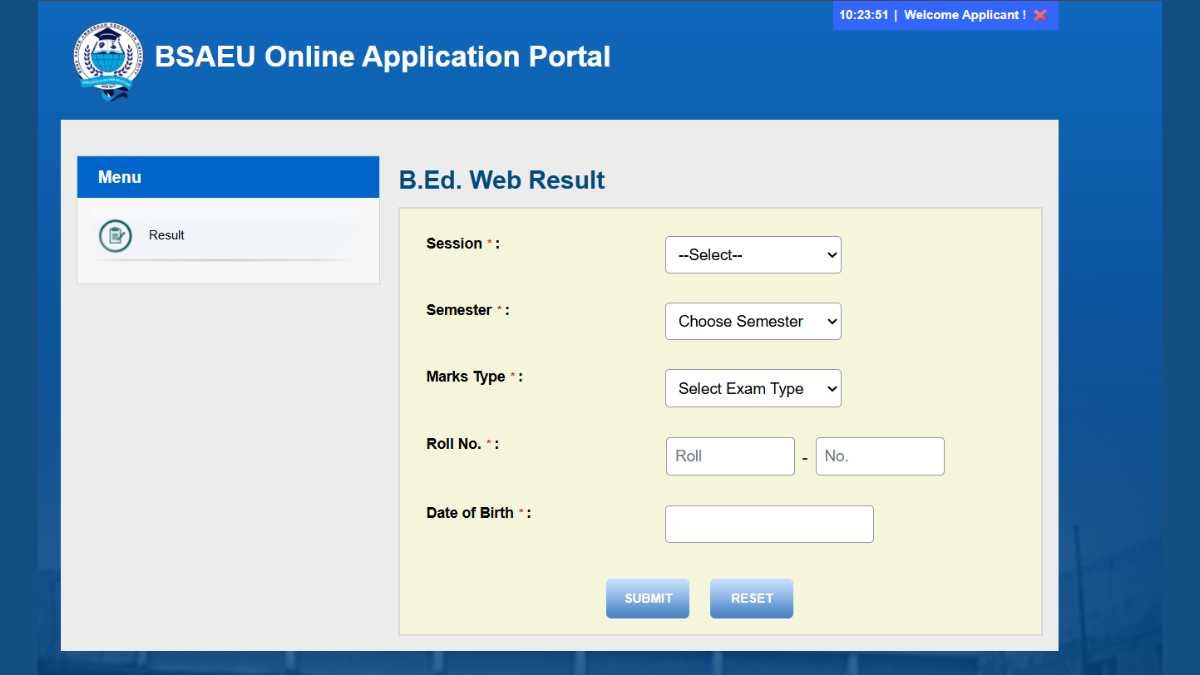The height and width of the screenshot is (675, 1200).
Task: Click the B.Ed. Web Result heading
Action: (x=503, y=180)
